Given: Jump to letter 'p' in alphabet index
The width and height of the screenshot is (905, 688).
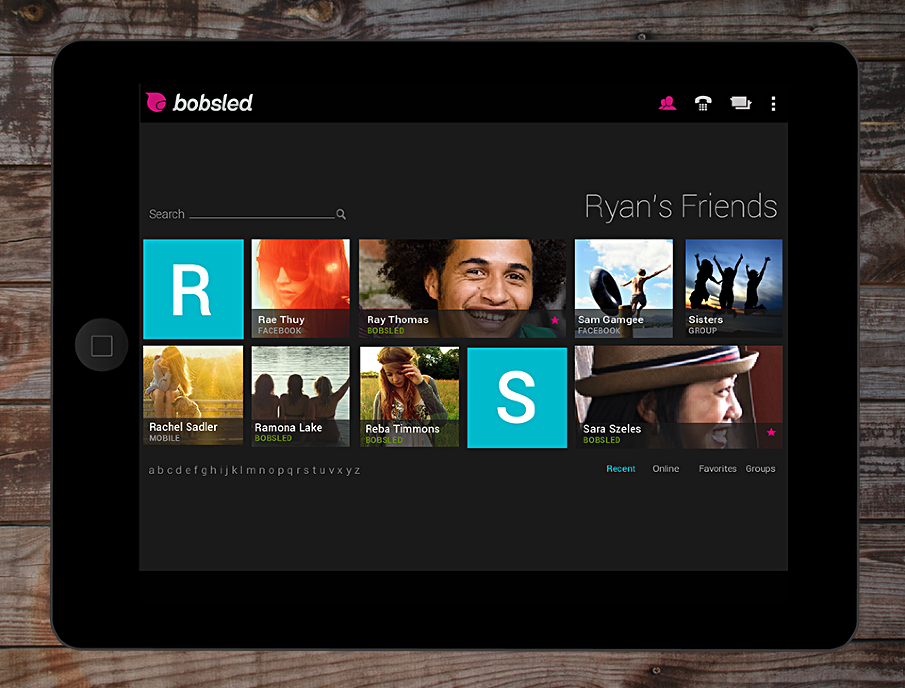Looking at the screenshot, I should pos(281,471).
